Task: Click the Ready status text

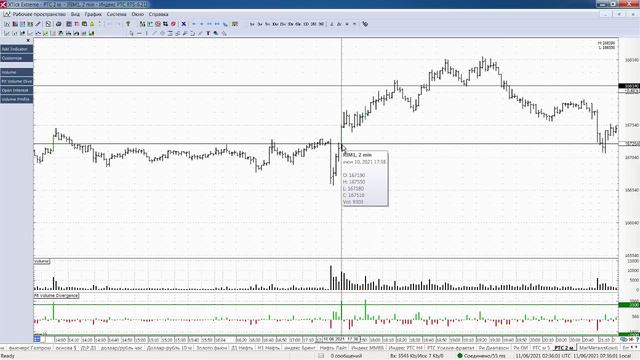Action: [x=8, y=356]
